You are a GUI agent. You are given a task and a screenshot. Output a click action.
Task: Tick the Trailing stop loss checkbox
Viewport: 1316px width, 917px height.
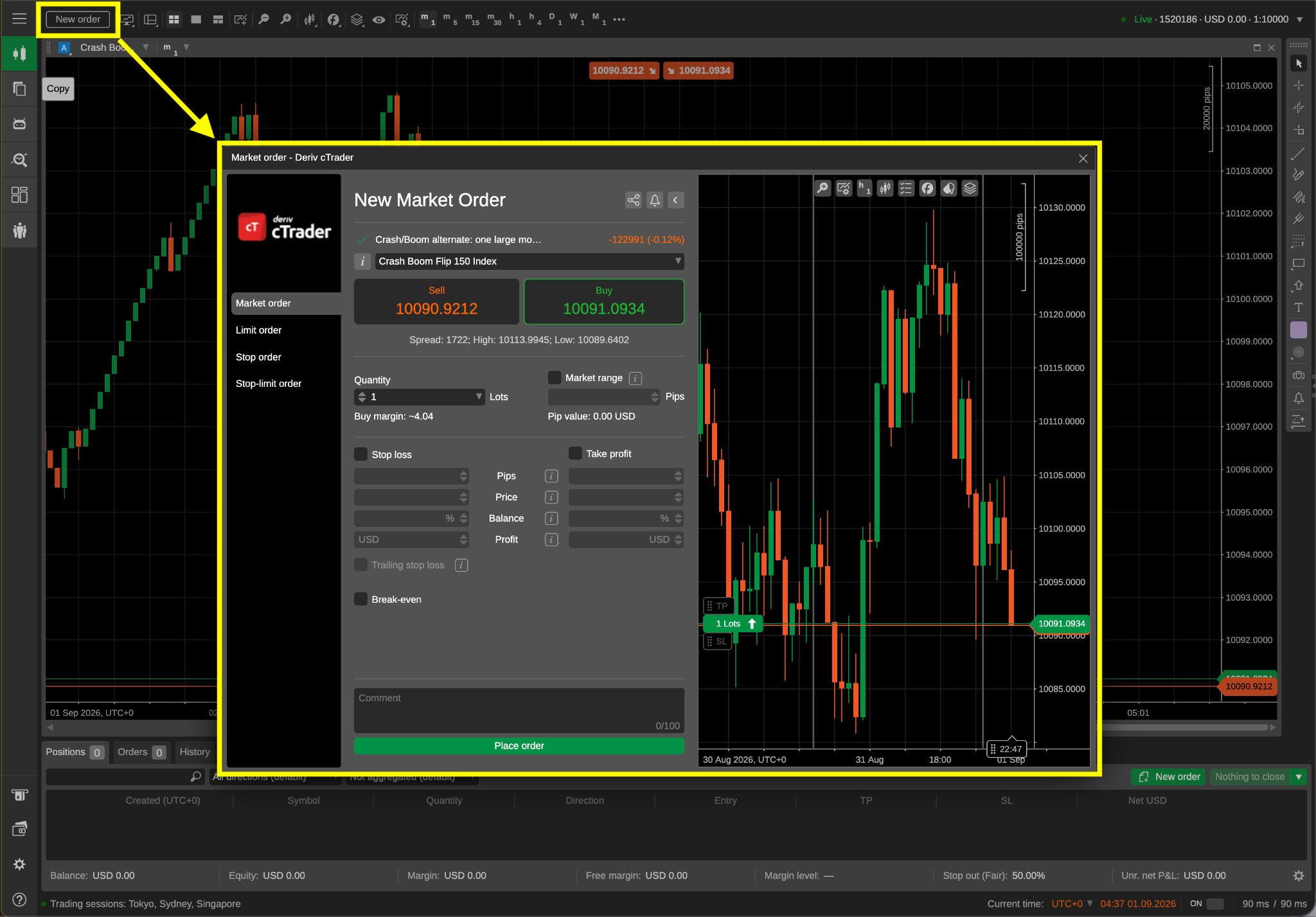(361, 565)
